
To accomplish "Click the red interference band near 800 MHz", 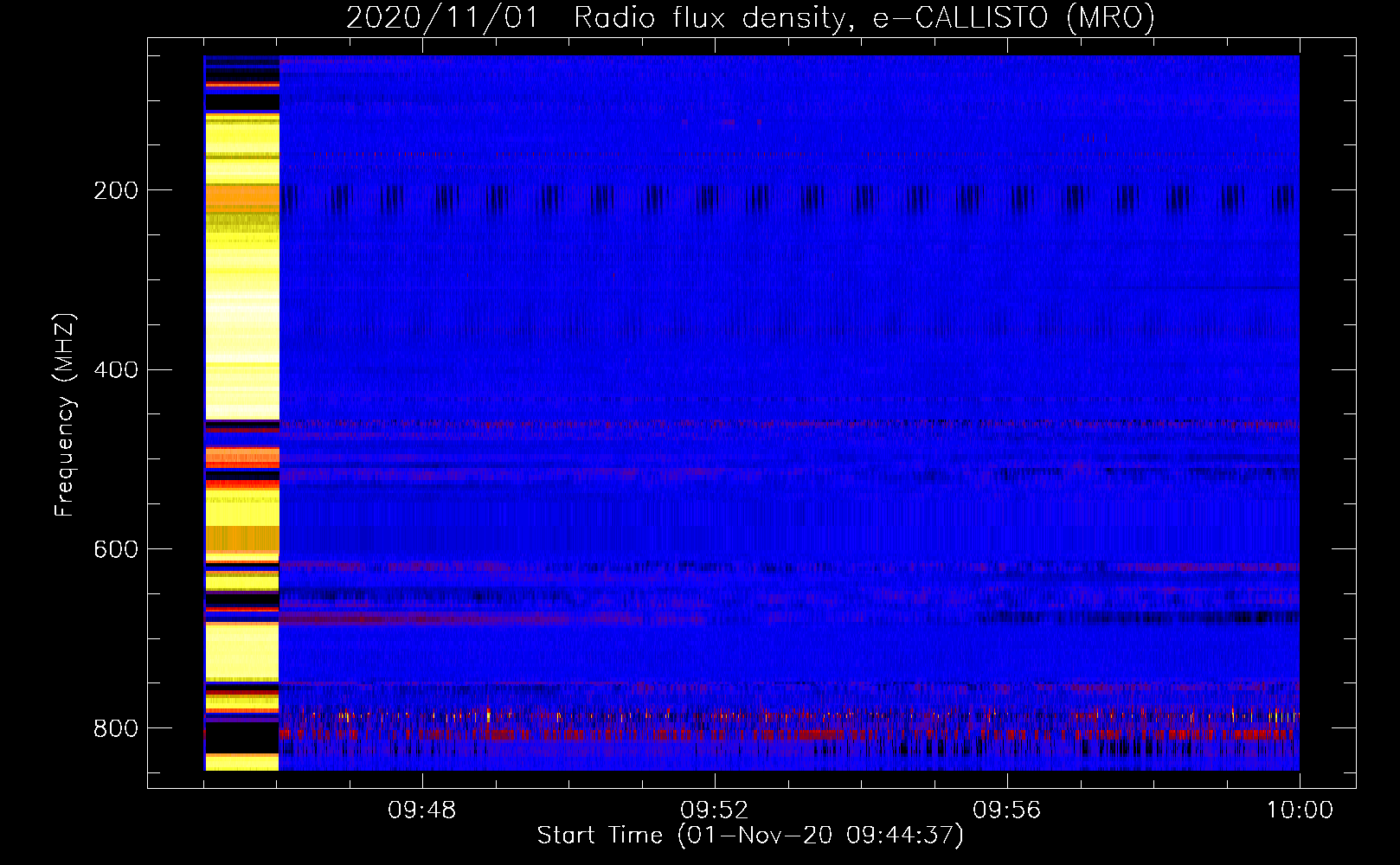I will pyautogui.click(x=789, y=734).
